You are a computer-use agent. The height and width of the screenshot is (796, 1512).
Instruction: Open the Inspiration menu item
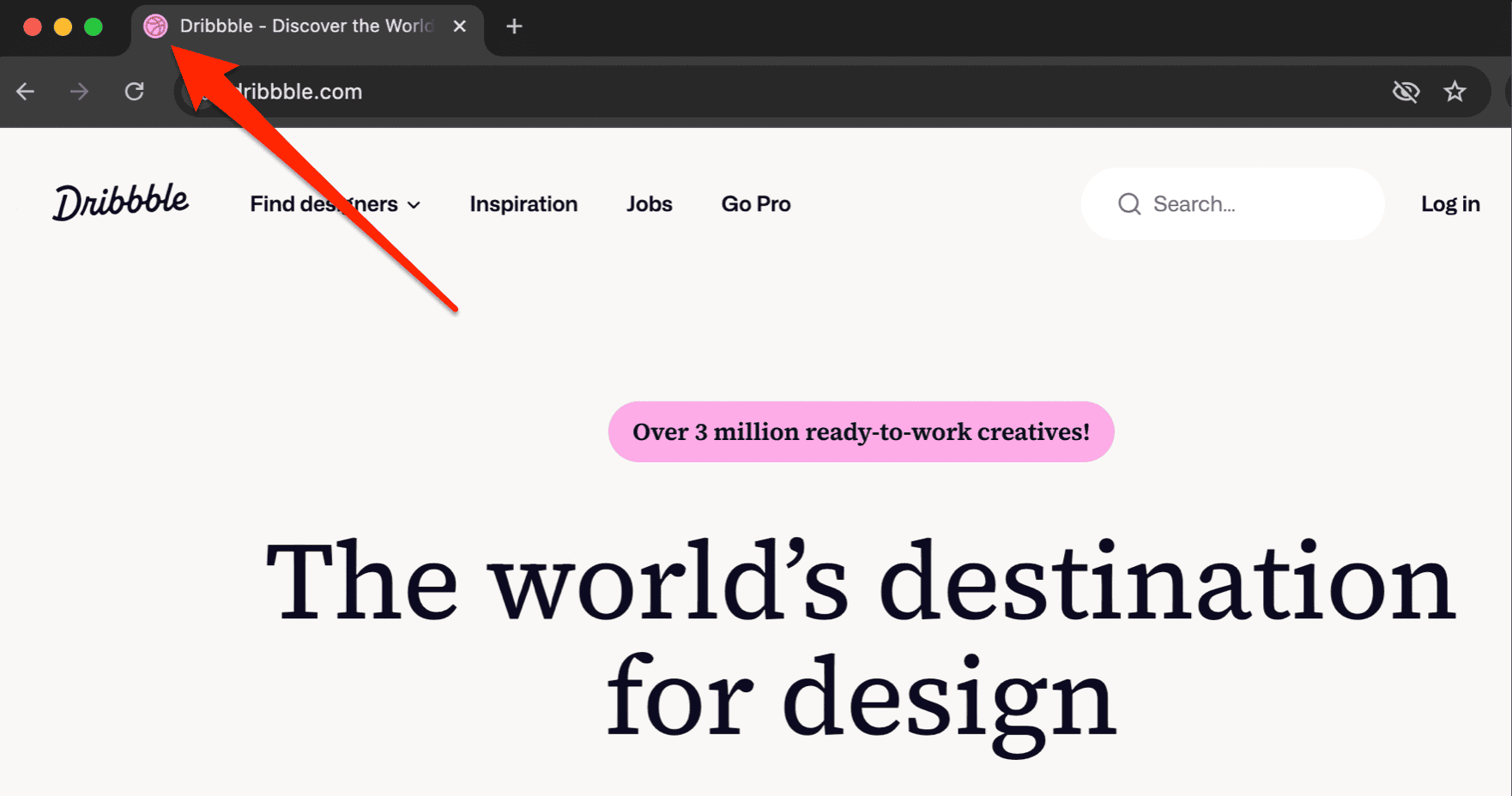pyautogui.click(x=523, y=204)
